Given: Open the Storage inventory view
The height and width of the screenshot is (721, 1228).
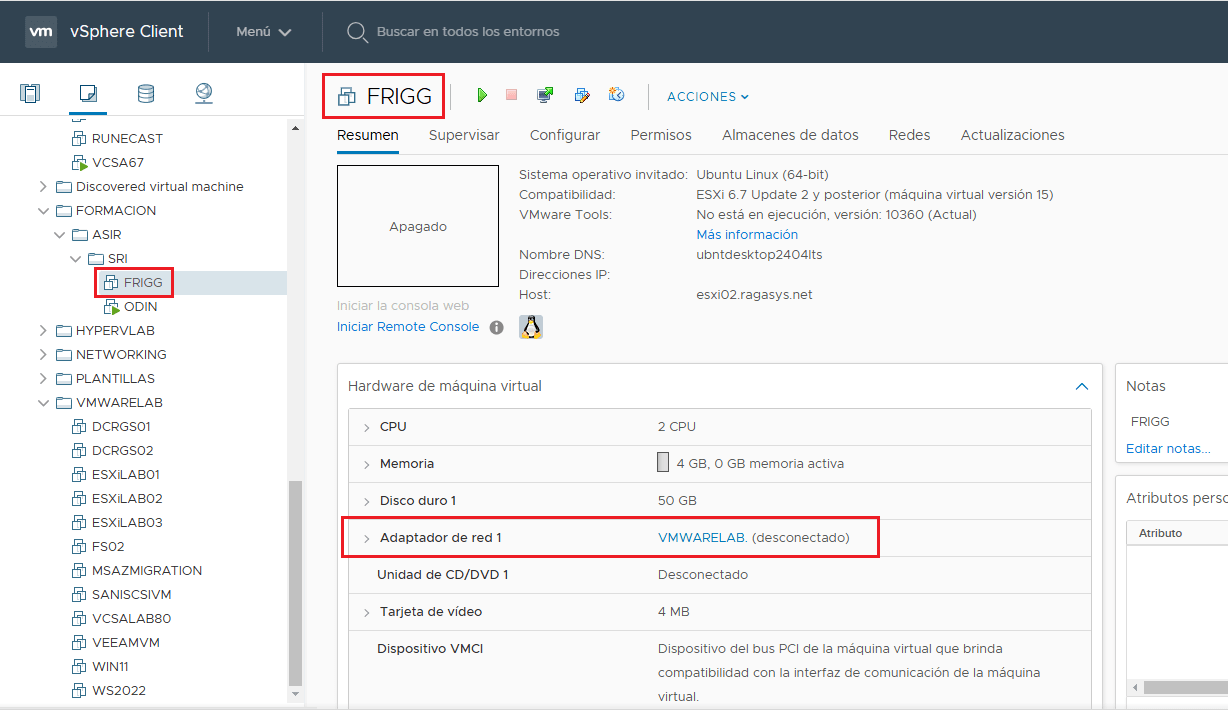Looking at the screenshot, I should click(146, 94).
